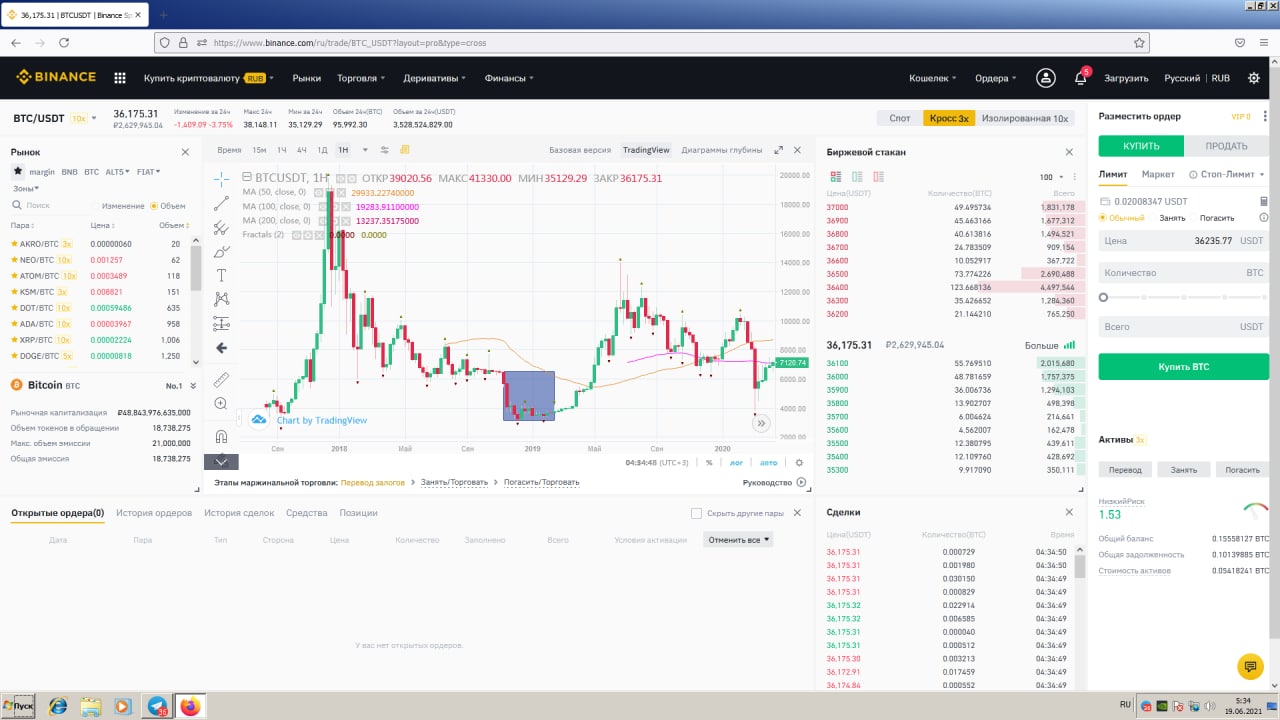Switch to the Маркет order tab
Screen dimensions: 1280x720
tap(1158, 174)
